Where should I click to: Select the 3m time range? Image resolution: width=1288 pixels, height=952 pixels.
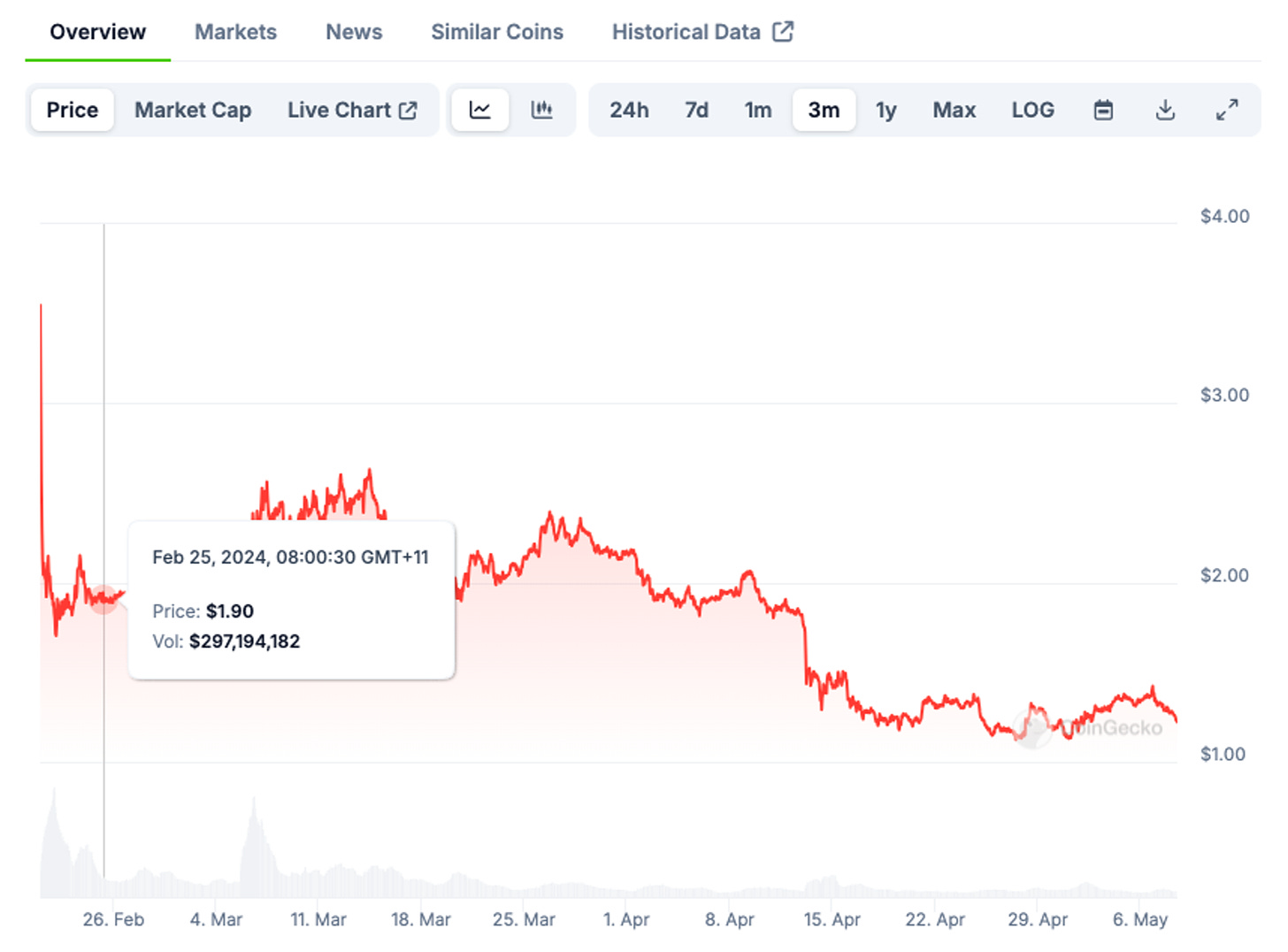pos(824,111)
